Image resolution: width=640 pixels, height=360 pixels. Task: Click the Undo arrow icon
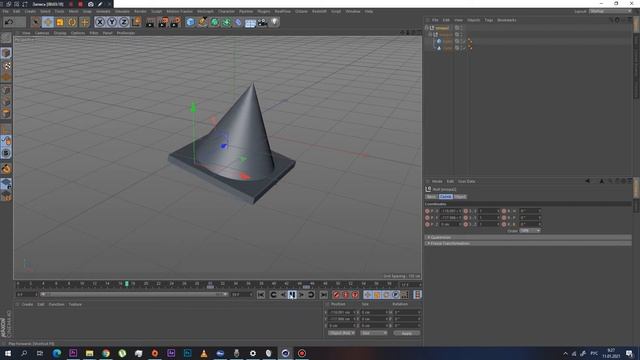pyautogui.click(x=9, y=22)
